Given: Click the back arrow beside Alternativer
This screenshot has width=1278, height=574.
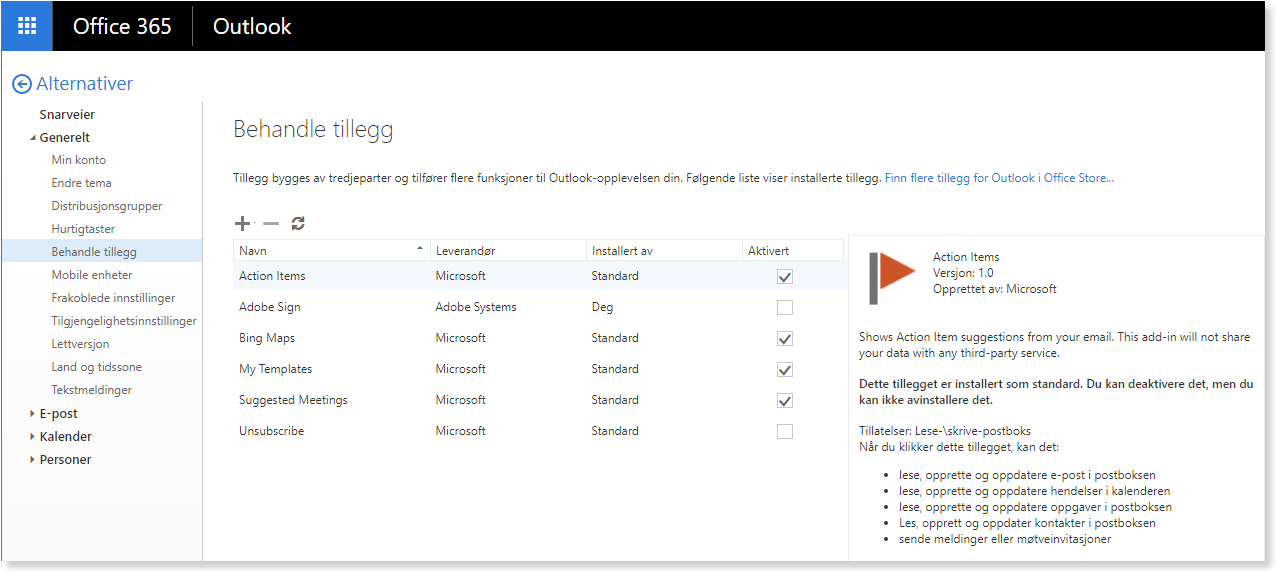Looking at the screenshot, I should 22,85.
